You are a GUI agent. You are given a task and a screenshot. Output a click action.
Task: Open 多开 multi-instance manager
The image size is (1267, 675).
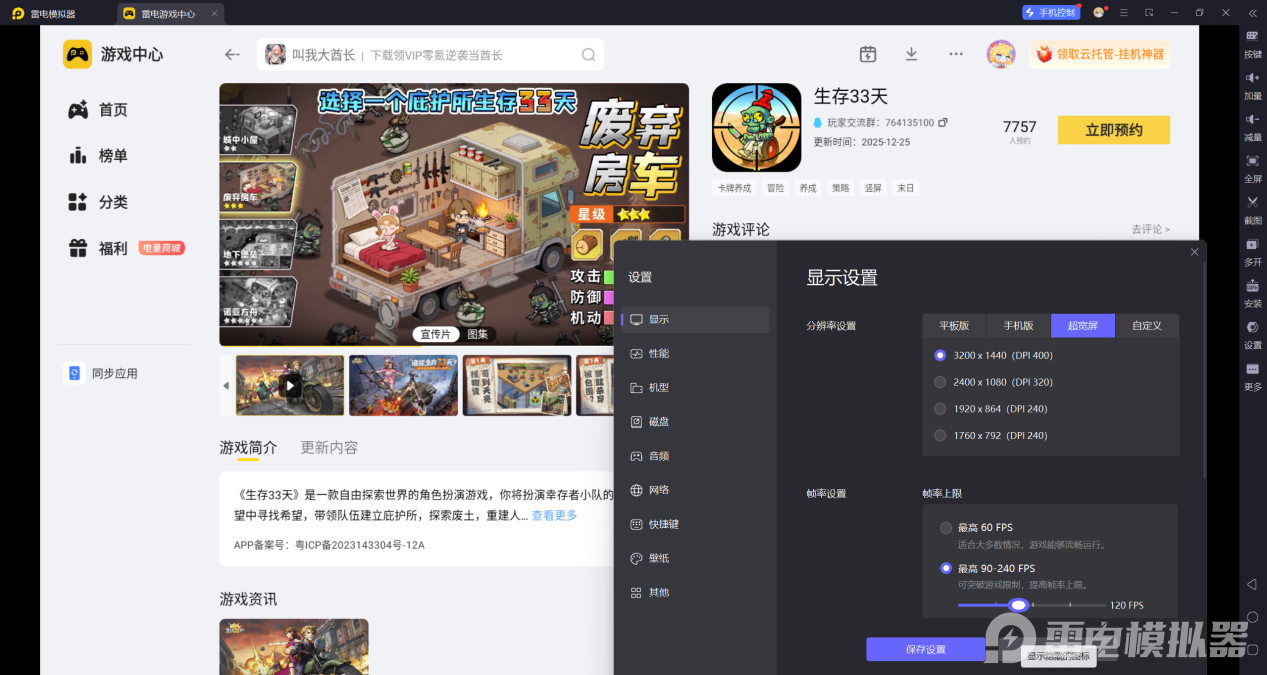pos(1253,252)
